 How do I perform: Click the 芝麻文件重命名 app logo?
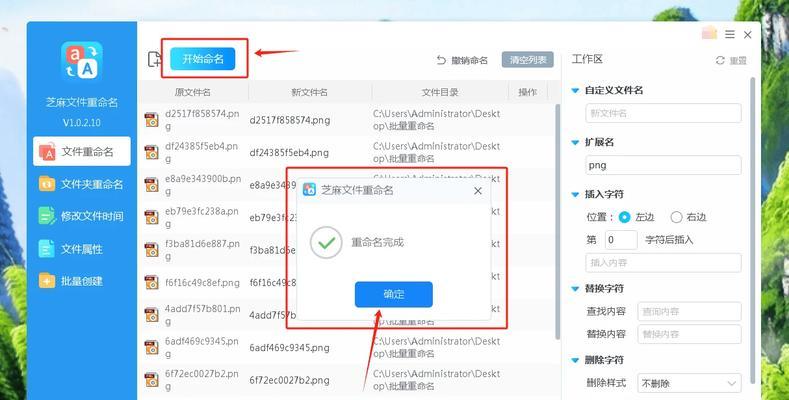click(x=82, y=61)
